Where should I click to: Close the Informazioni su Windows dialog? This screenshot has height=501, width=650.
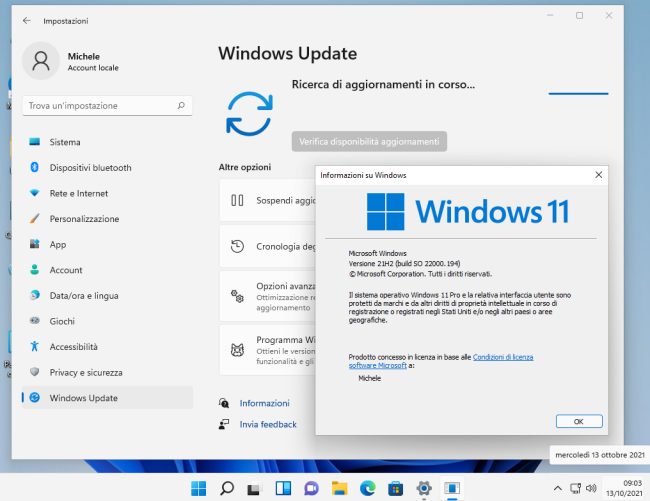tap(599, 175)
